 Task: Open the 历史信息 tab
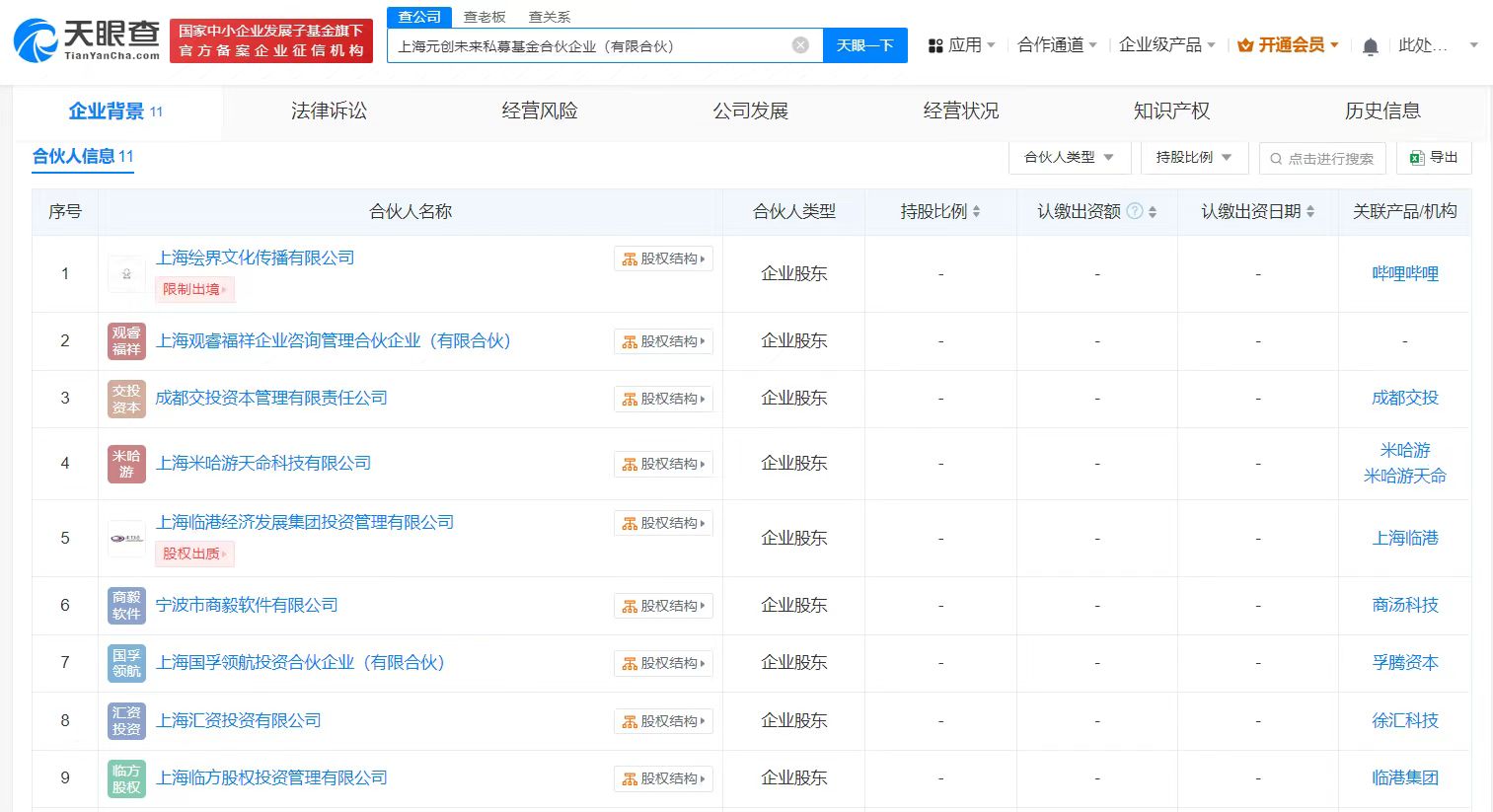1382,111
